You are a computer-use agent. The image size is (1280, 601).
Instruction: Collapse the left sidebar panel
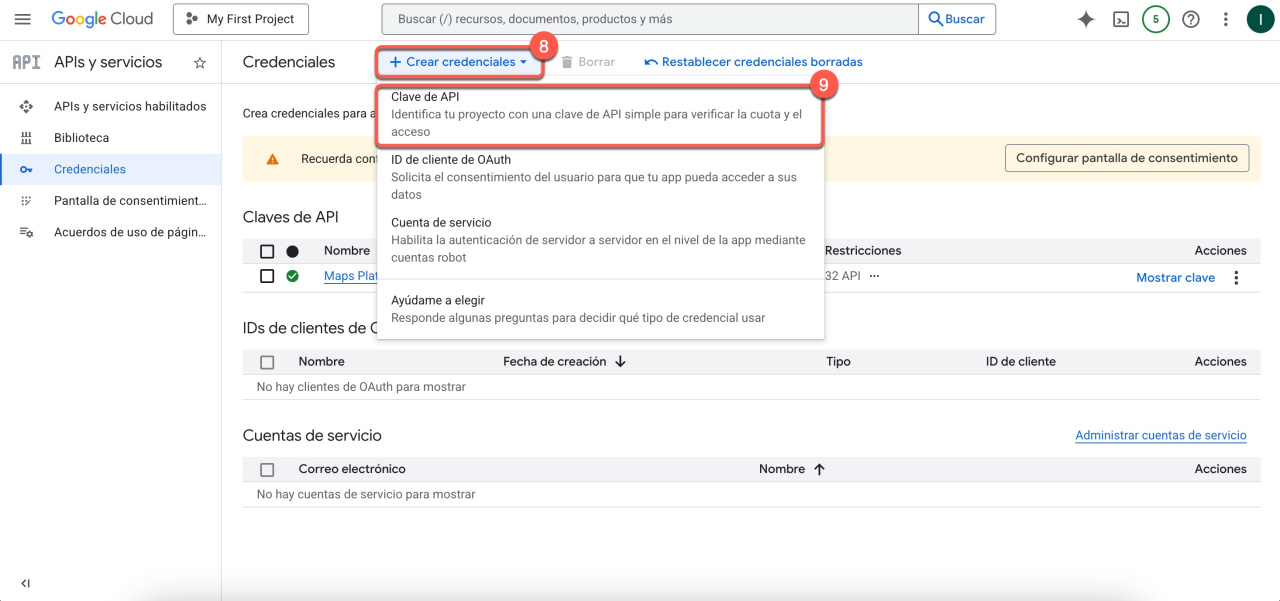[25, 583]
